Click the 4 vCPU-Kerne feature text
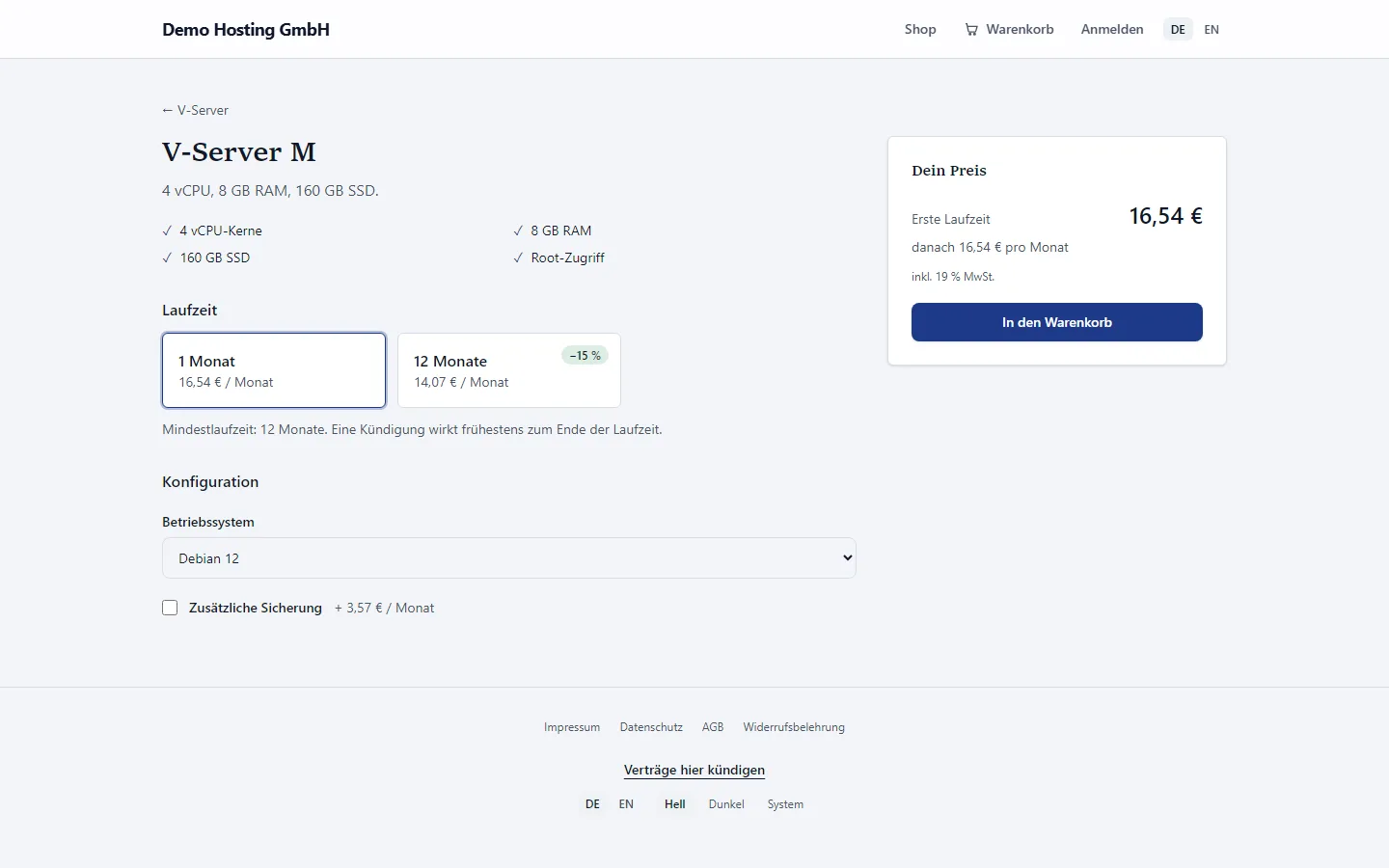This screenshot has width=1389, height=868. [x=221, y=231]
